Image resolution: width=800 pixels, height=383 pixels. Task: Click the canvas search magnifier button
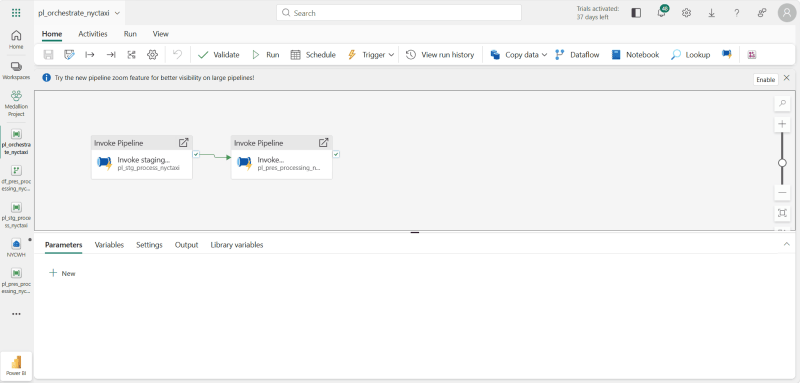click(782, 104)
